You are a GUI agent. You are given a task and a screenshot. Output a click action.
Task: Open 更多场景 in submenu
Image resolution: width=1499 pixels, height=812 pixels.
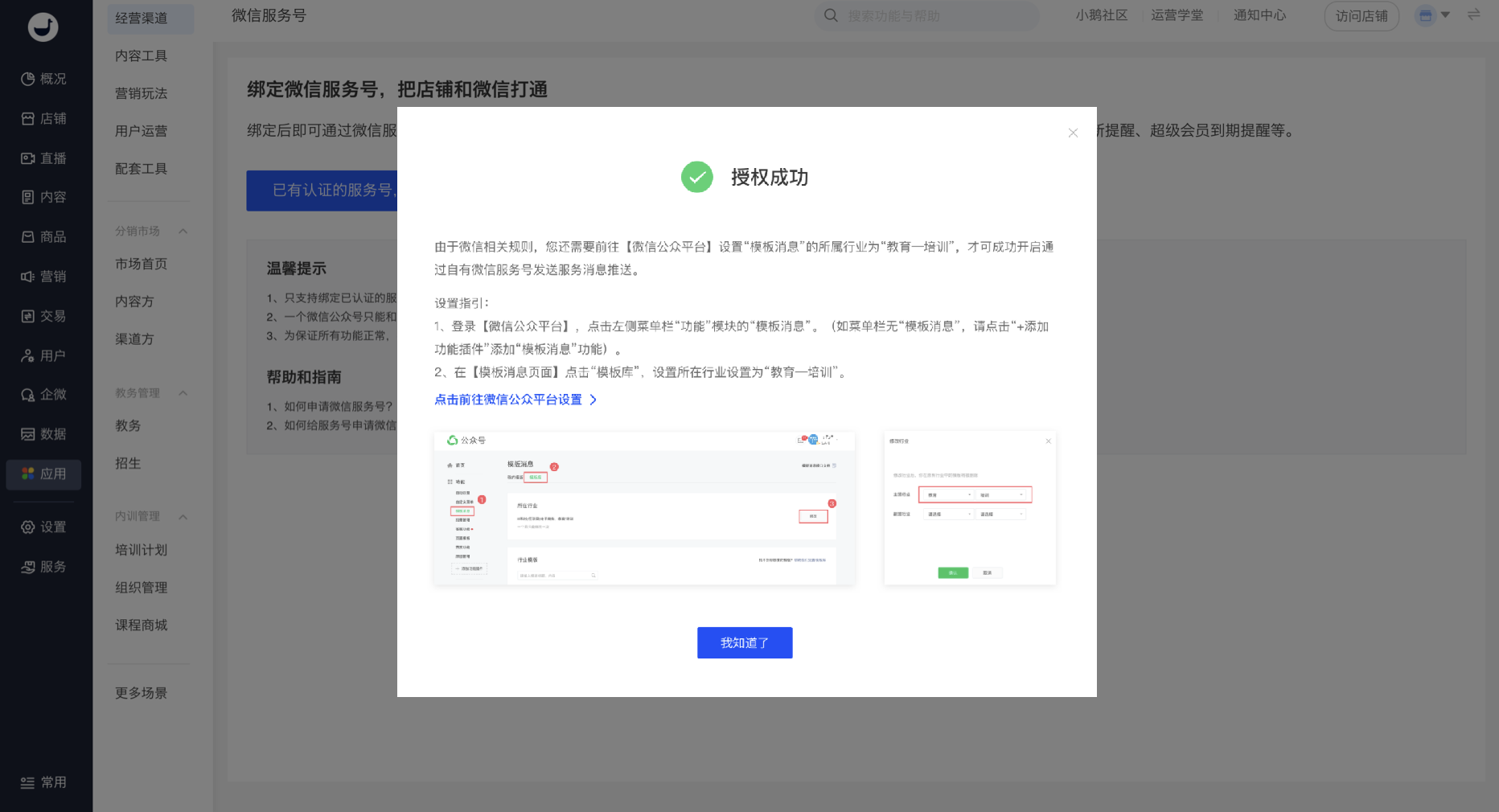pyautogui.click(x=142, y=693)
